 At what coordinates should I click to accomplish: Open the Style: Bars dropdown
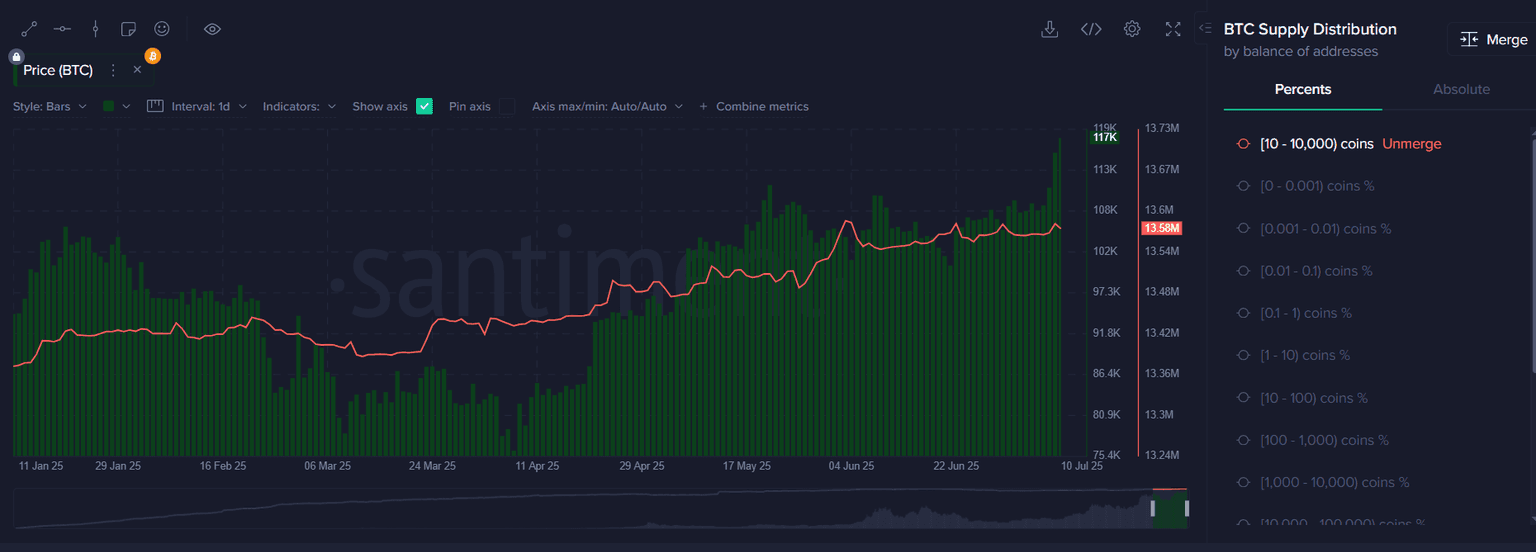pos(50,106)
